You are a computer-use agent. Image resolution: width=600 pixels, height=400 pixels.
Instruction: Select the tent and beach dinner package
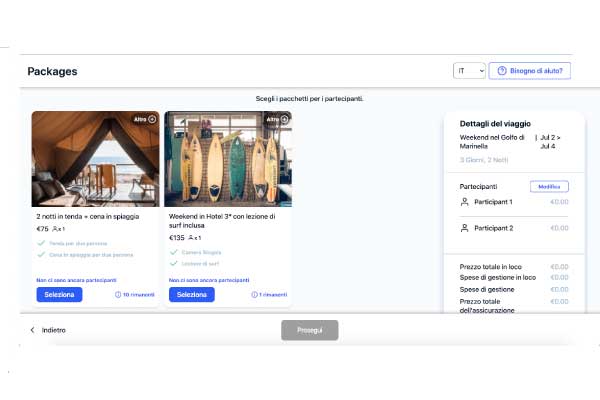60,295
